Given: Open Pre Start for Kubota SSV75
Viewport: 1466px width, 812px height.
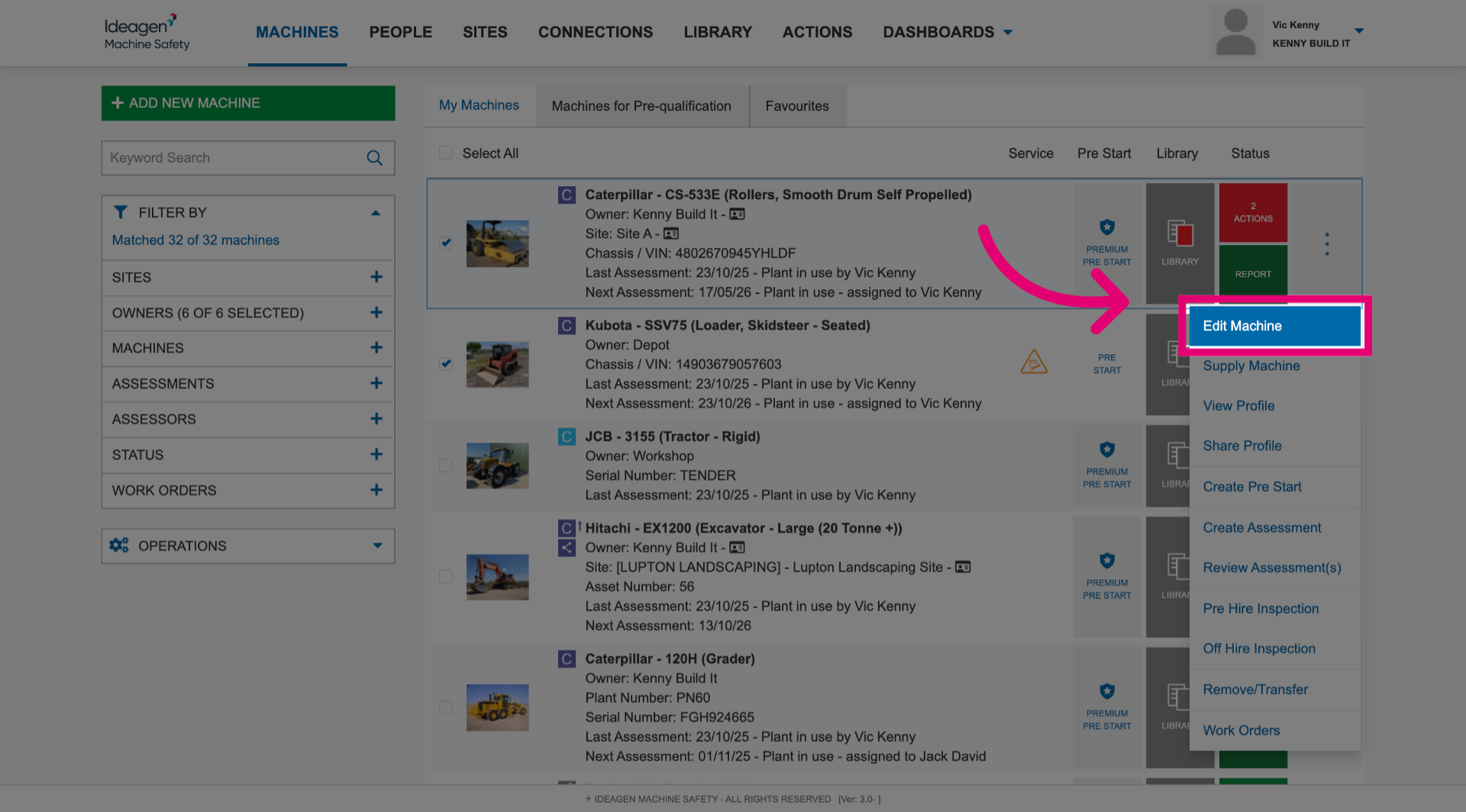Looking at the screenshot, I should click(1107, 363).
